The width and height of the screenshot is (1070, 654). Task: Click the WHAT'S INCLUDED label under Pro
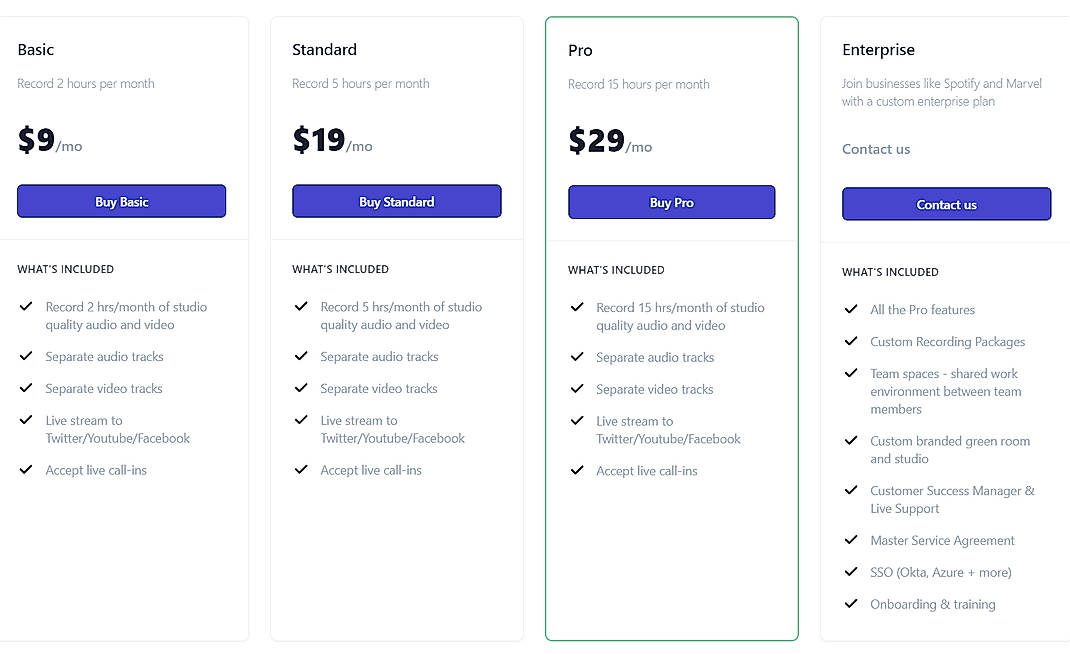pos(615,269)
